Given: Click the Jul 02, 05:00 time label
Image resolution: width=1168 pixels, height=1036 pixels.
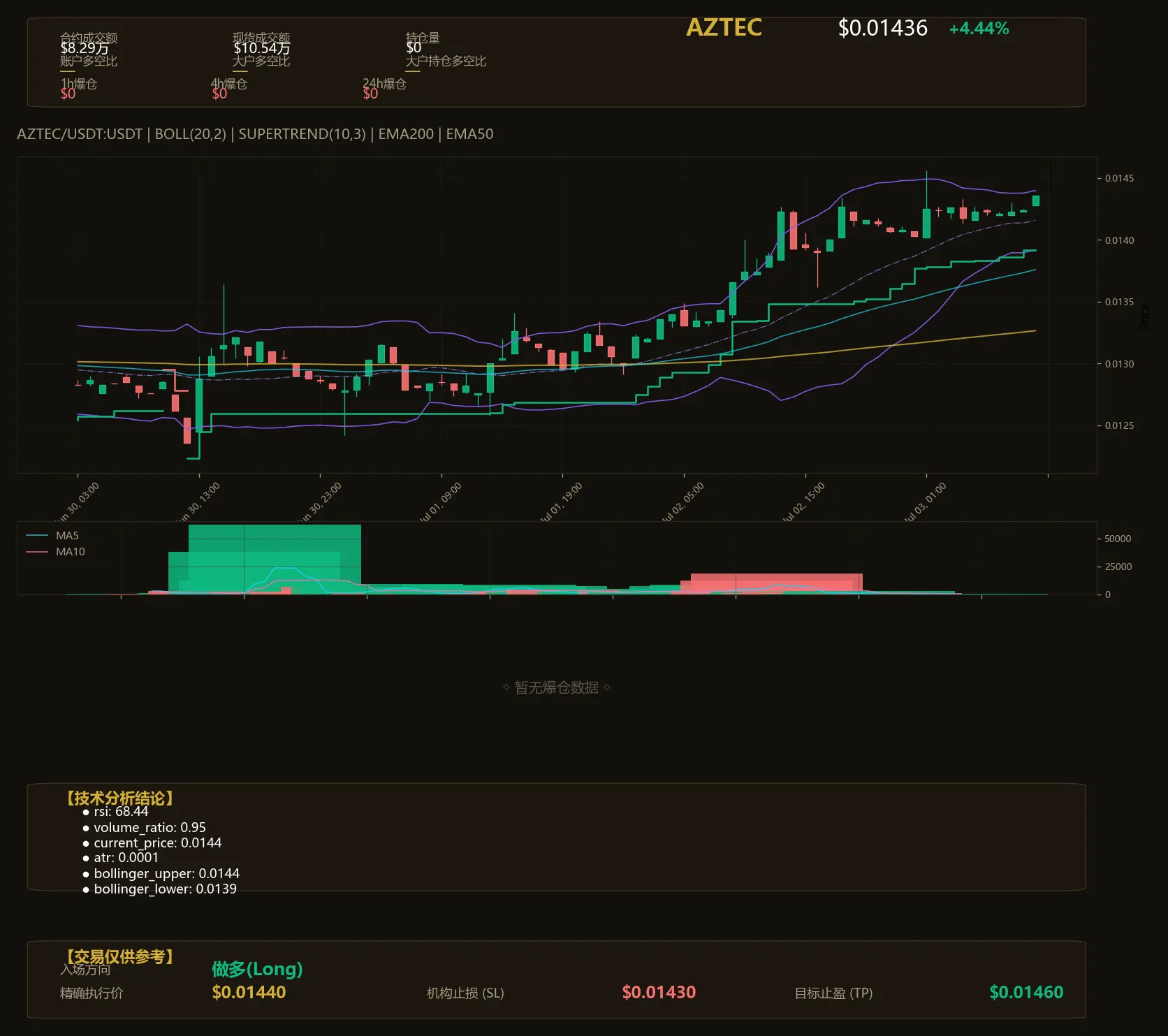Looking at the screenshot, I should (682, 503).
